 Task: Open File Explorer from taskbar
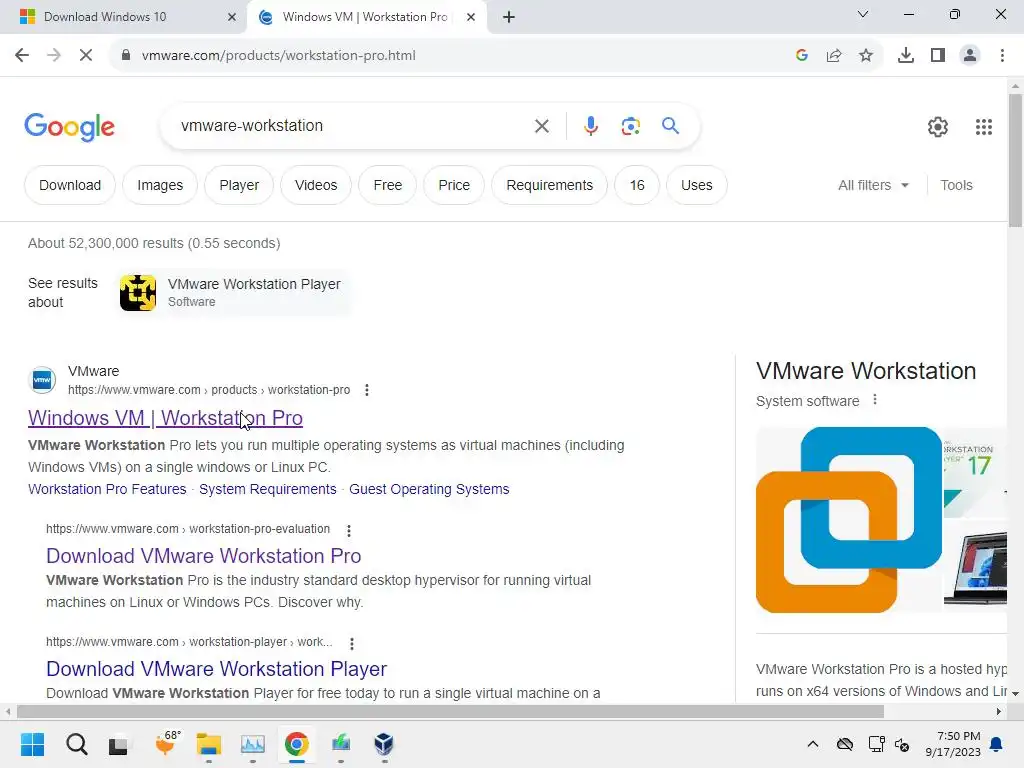pos(209,744)
